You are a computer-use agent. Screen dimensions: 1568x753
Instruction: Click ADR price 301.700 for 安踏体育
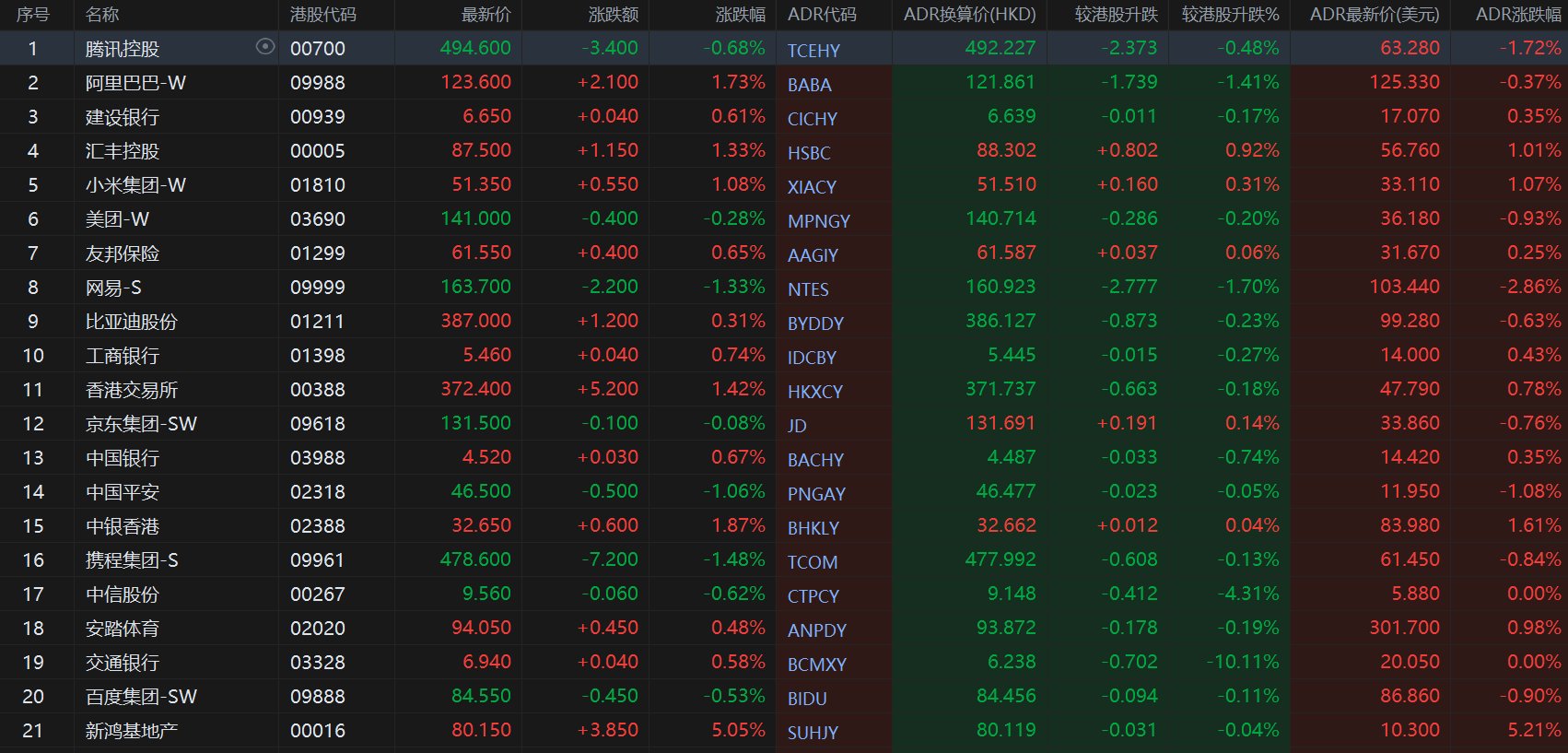point(1404,628)
